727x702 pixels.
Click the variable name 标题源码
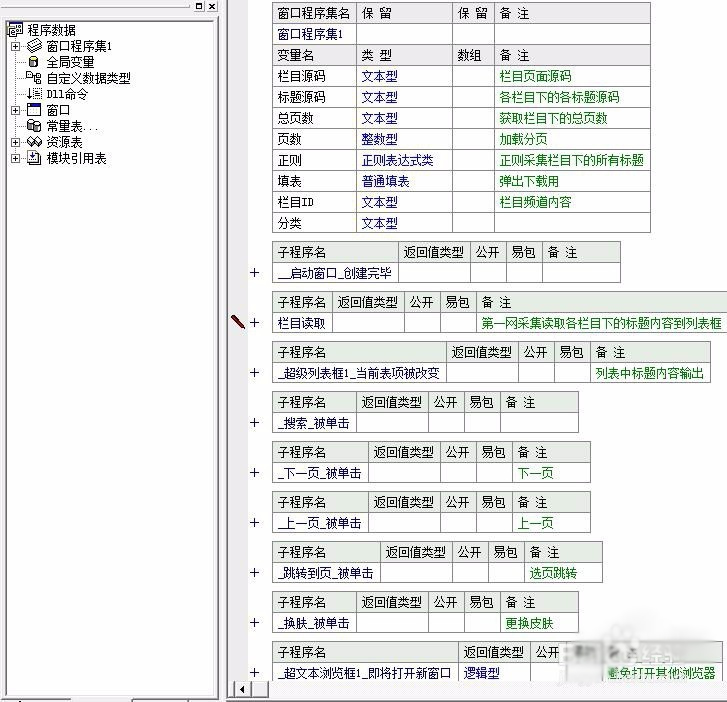point(301,97)
